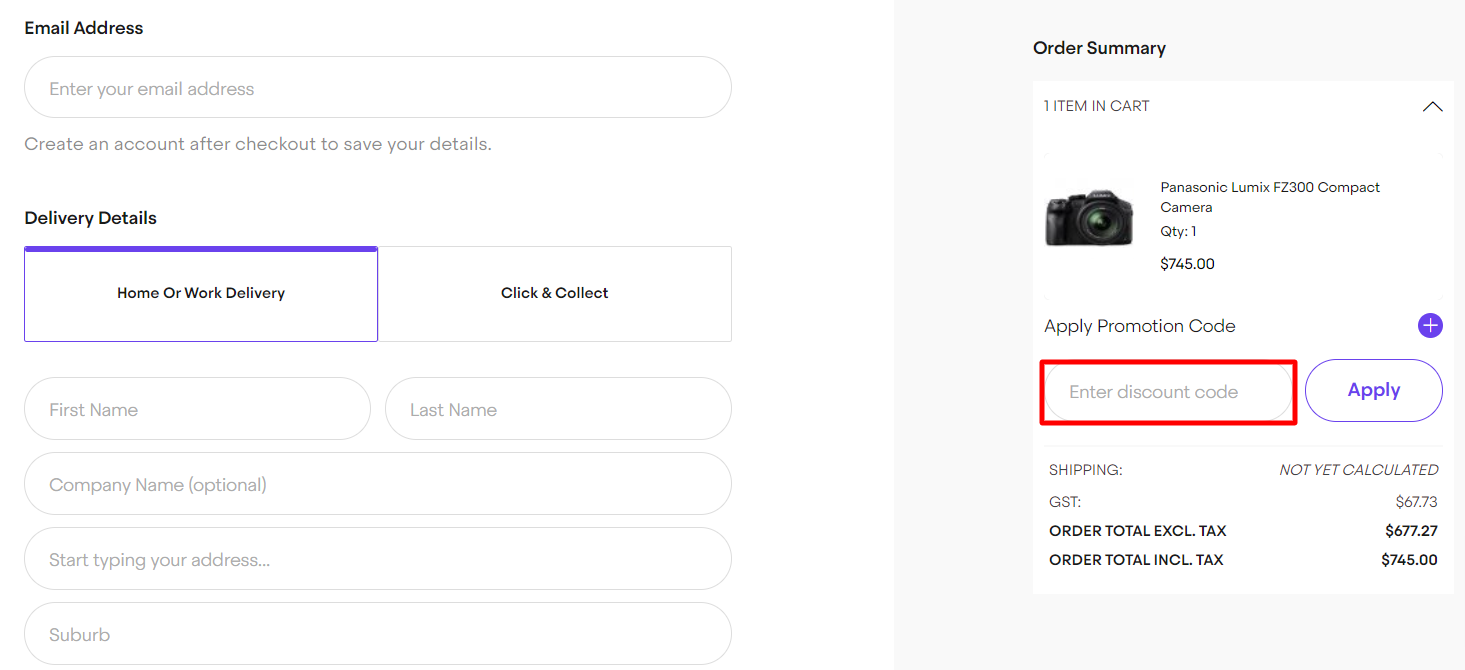Click the NOT YET CALCULATED shipping value
Screen dimensions: 1465x670
click(x=1358, y=470)
